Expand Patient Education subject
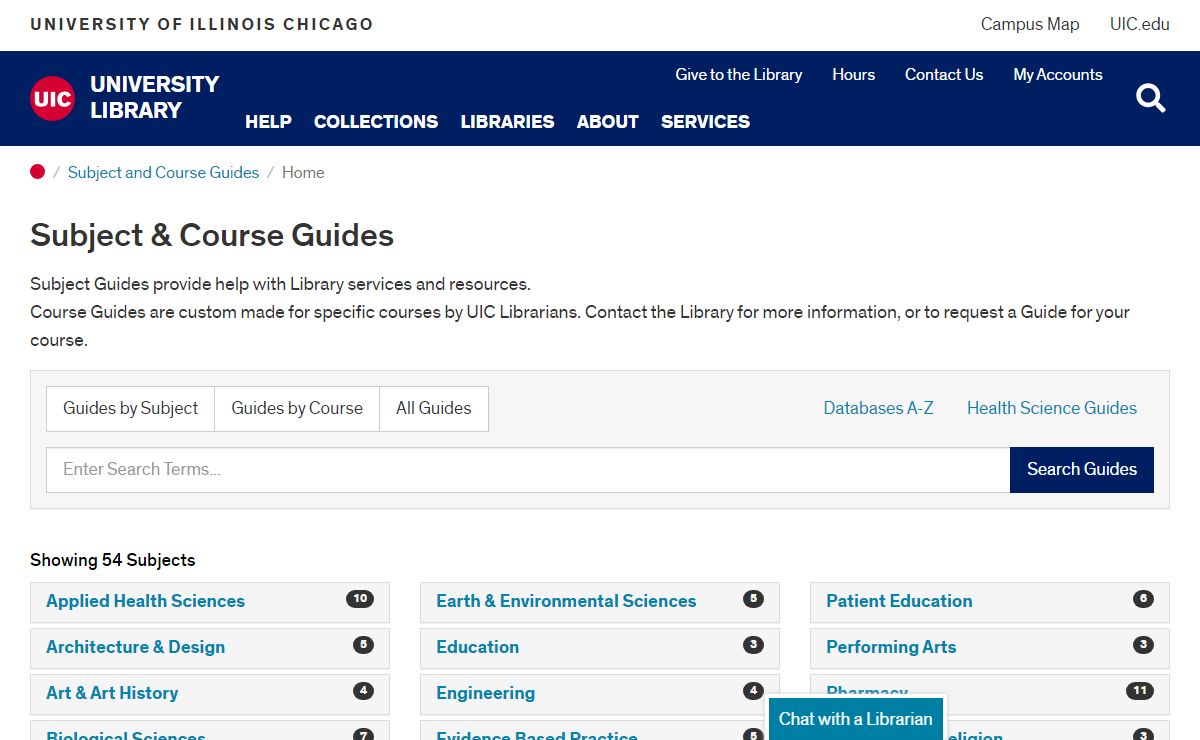This screenshot has width=1200, height=740. pyautogui.click(x=990, y=602)
